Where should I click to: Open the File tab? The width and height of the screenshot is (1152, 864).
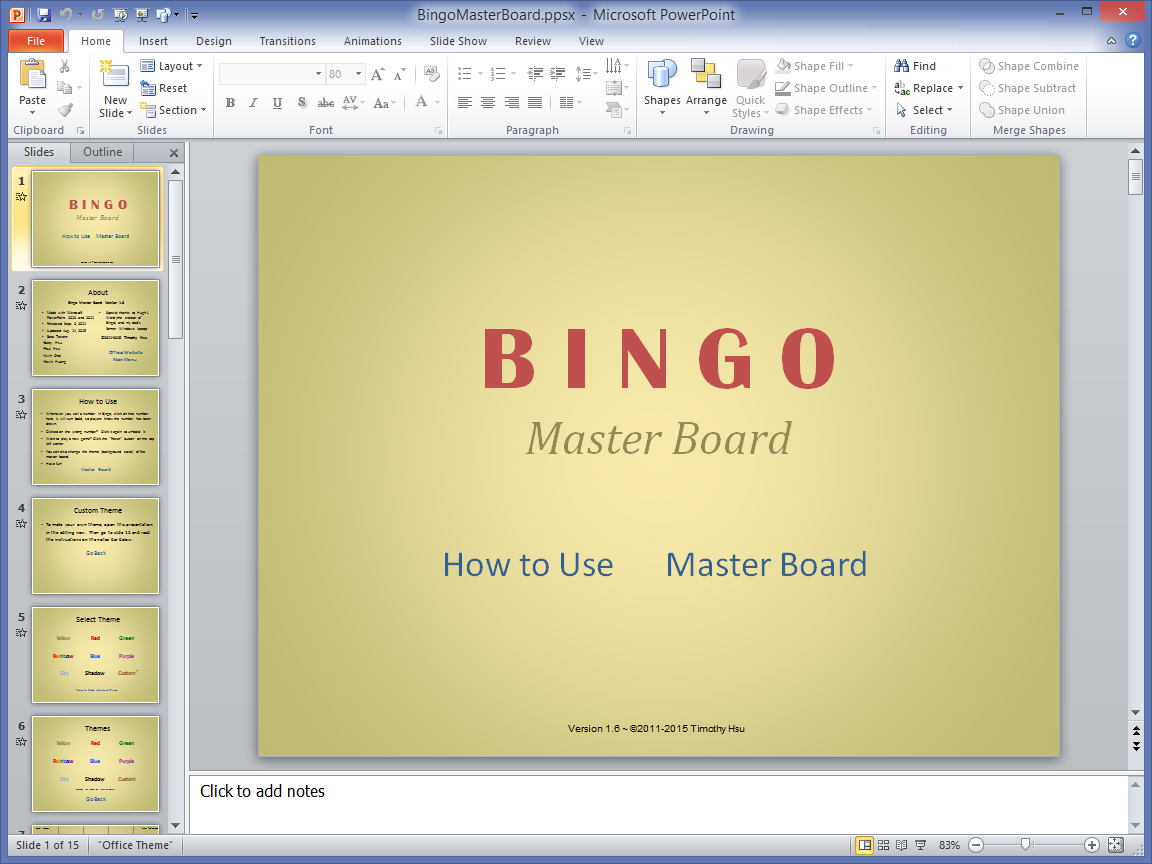point(36,41)
